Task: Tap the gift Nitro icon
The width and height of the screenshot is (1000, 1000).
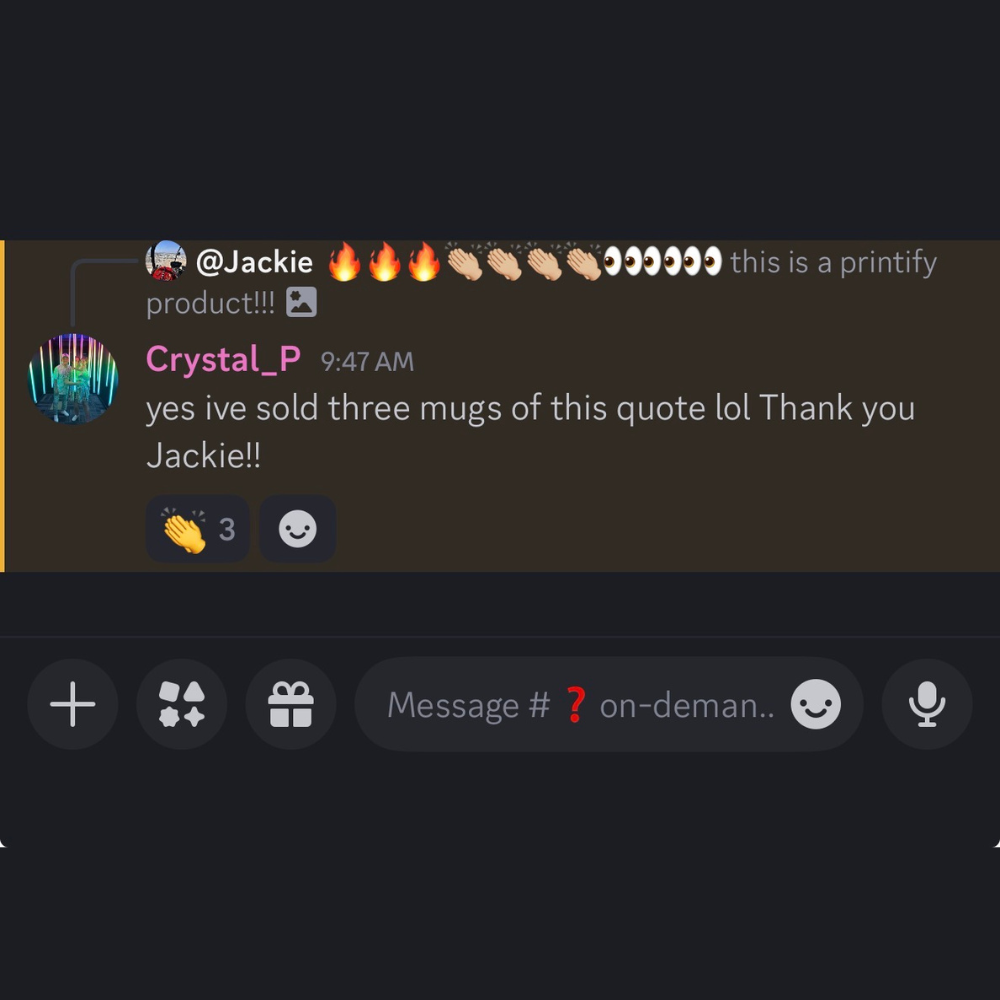Action: point(291,704)
